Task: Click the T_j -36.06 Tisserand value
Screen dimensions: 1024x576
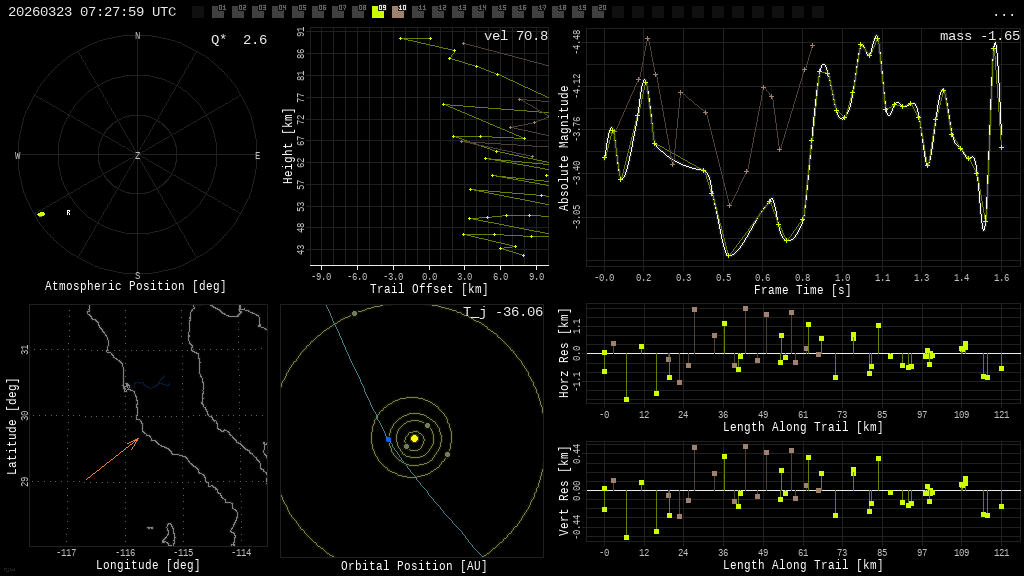Action: pos(503,312)
